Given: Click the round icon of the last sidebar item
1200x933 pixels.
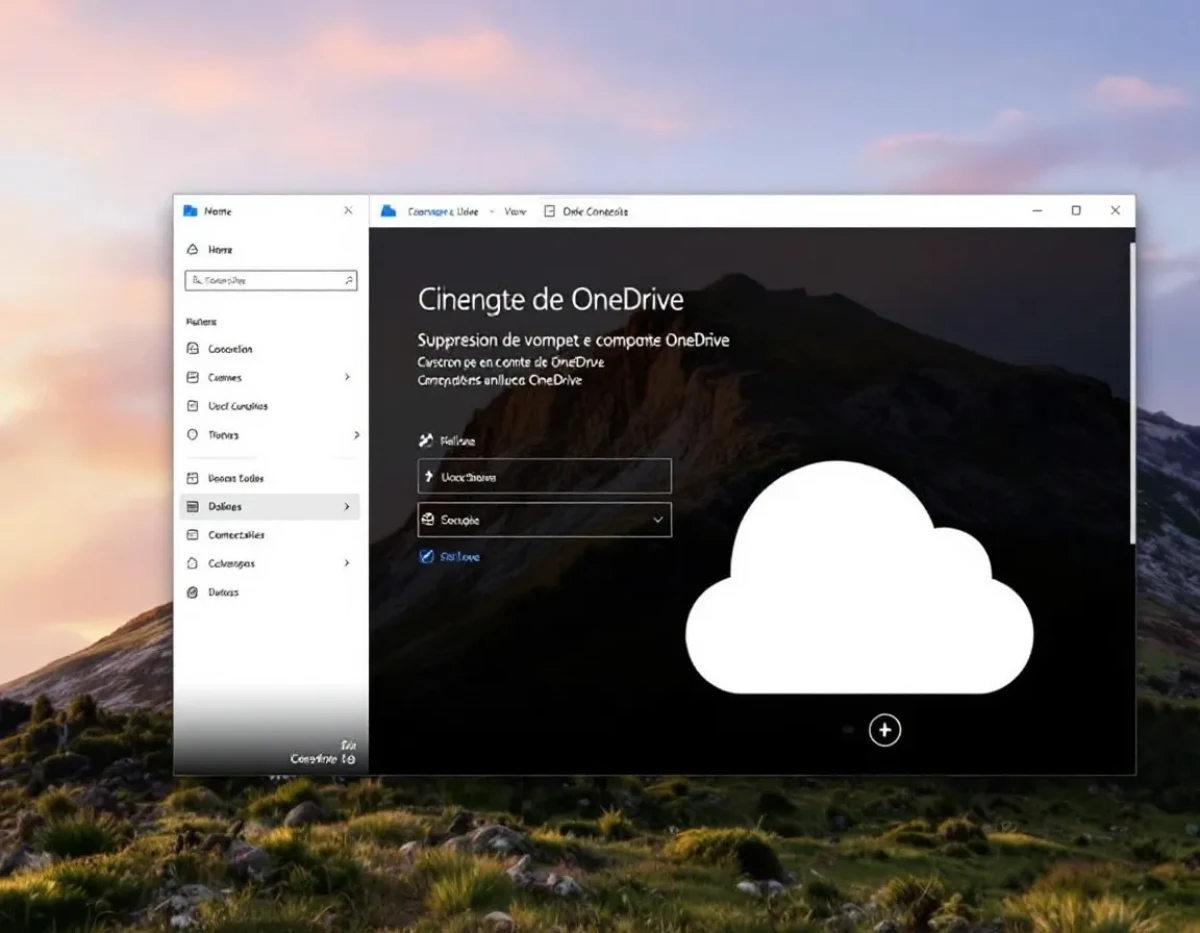Looking at the screenshot, I should click(x=193, y=592).
